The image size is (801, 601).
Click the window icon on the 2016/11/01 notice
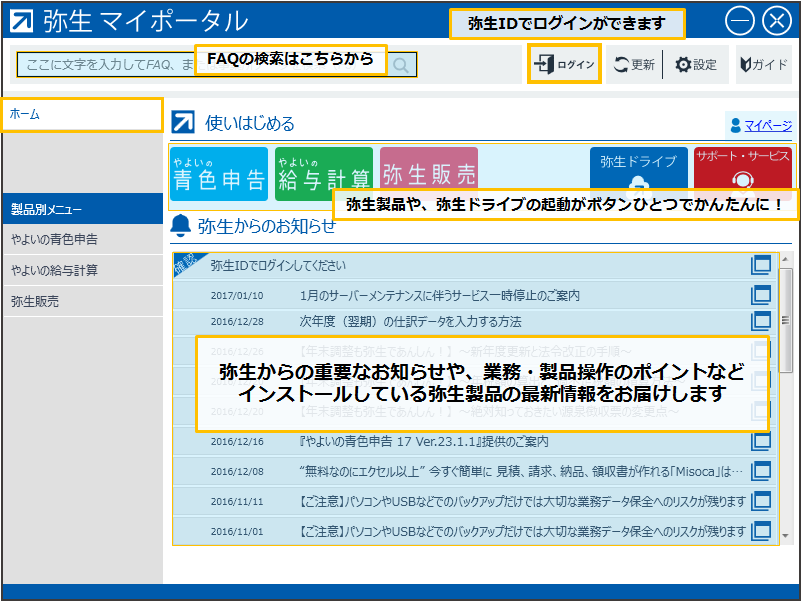761,531
